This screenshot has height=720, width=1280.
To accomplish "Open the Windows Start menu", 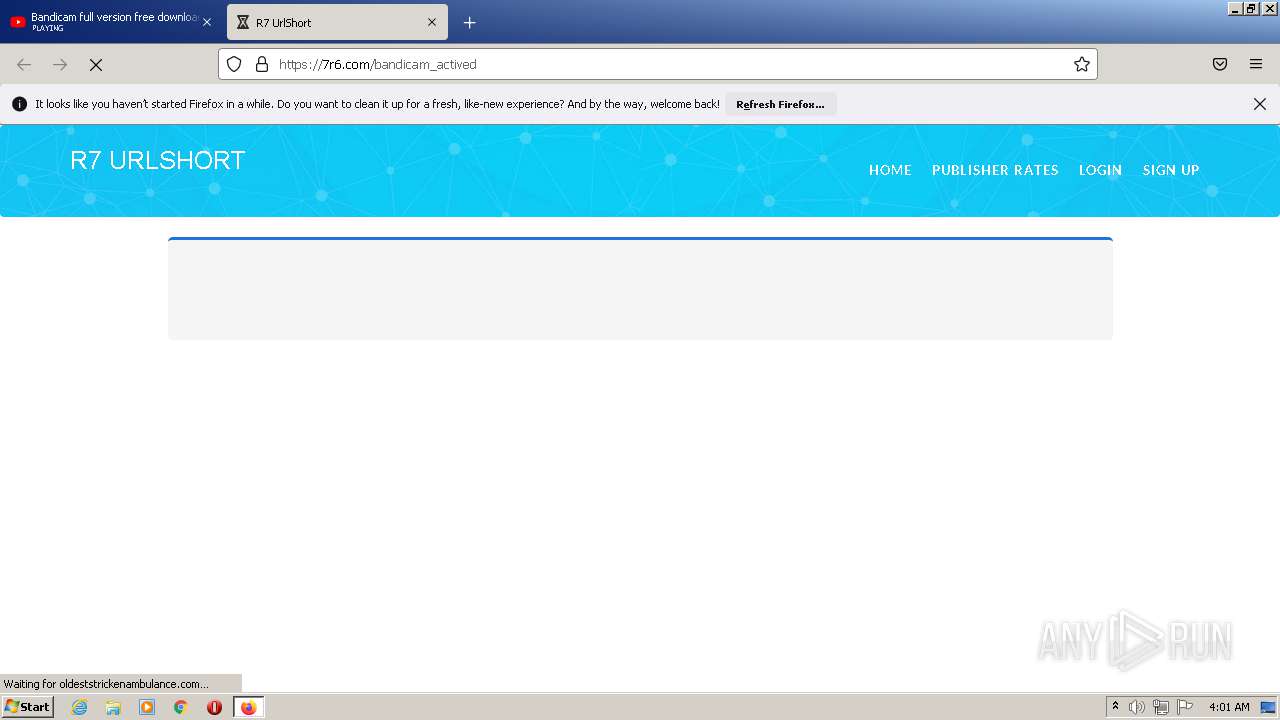I will 27,707.
